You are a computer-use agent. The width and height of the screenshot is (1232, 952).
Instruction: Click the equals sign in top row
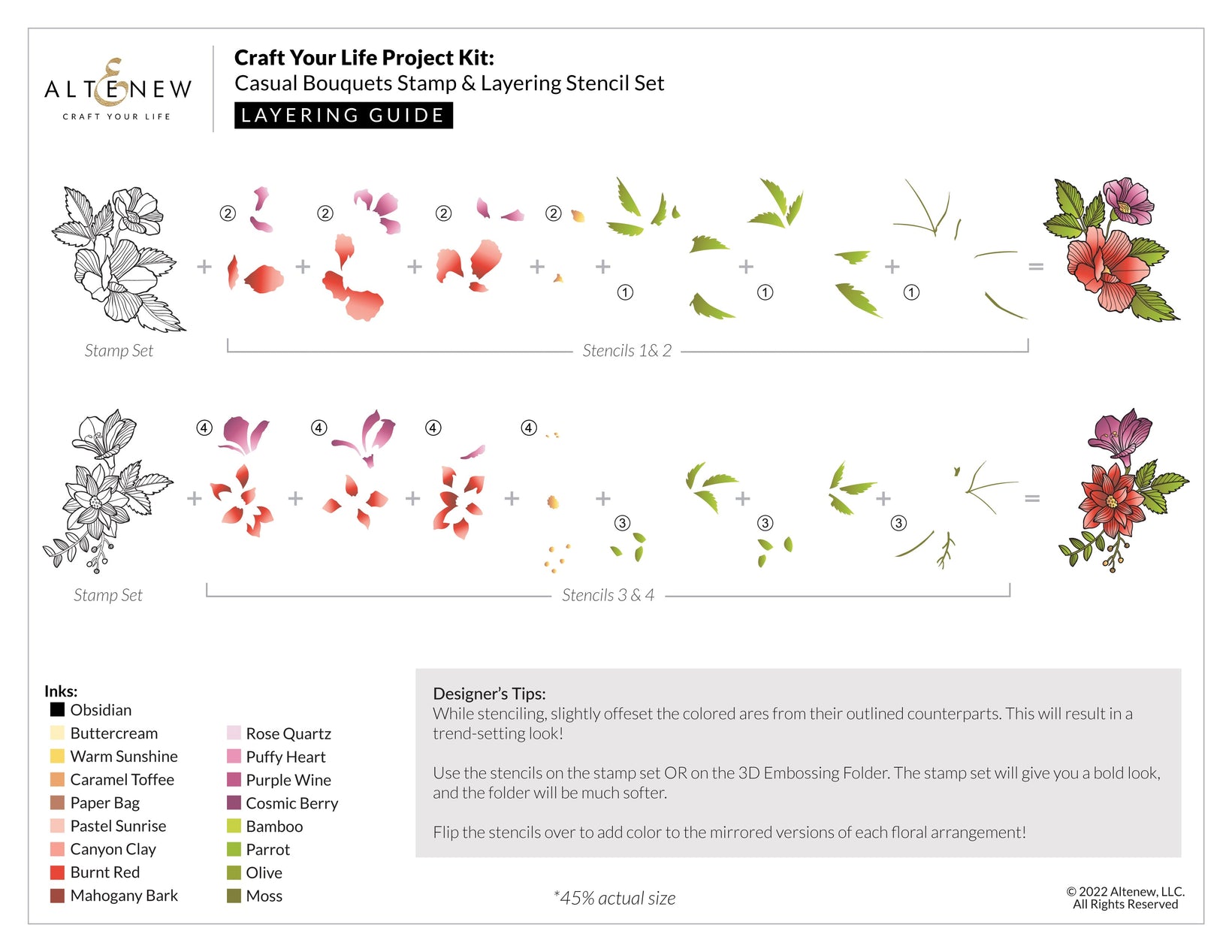coord(1036,266)
